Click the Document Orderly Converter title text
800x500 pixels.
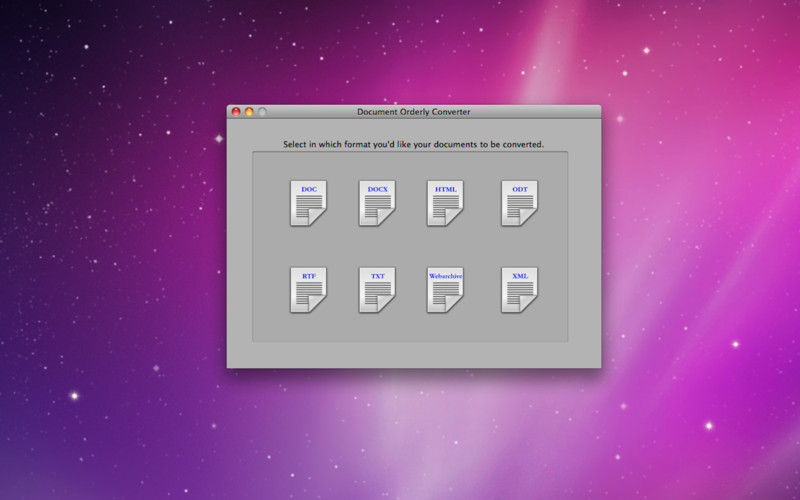pyautogui.click(x=413, y=112)
